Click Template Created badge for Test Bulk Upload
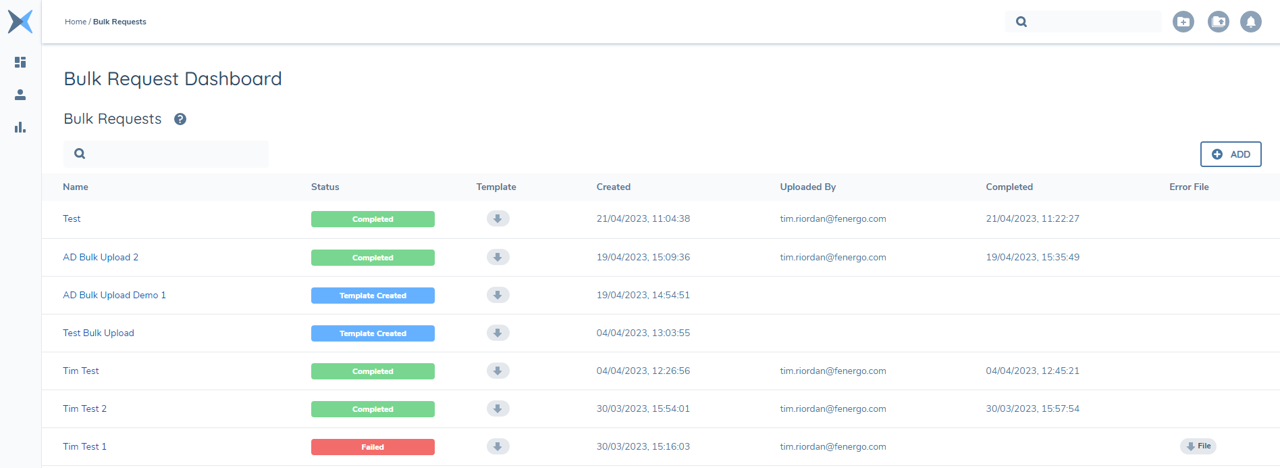 click(373, 333)
